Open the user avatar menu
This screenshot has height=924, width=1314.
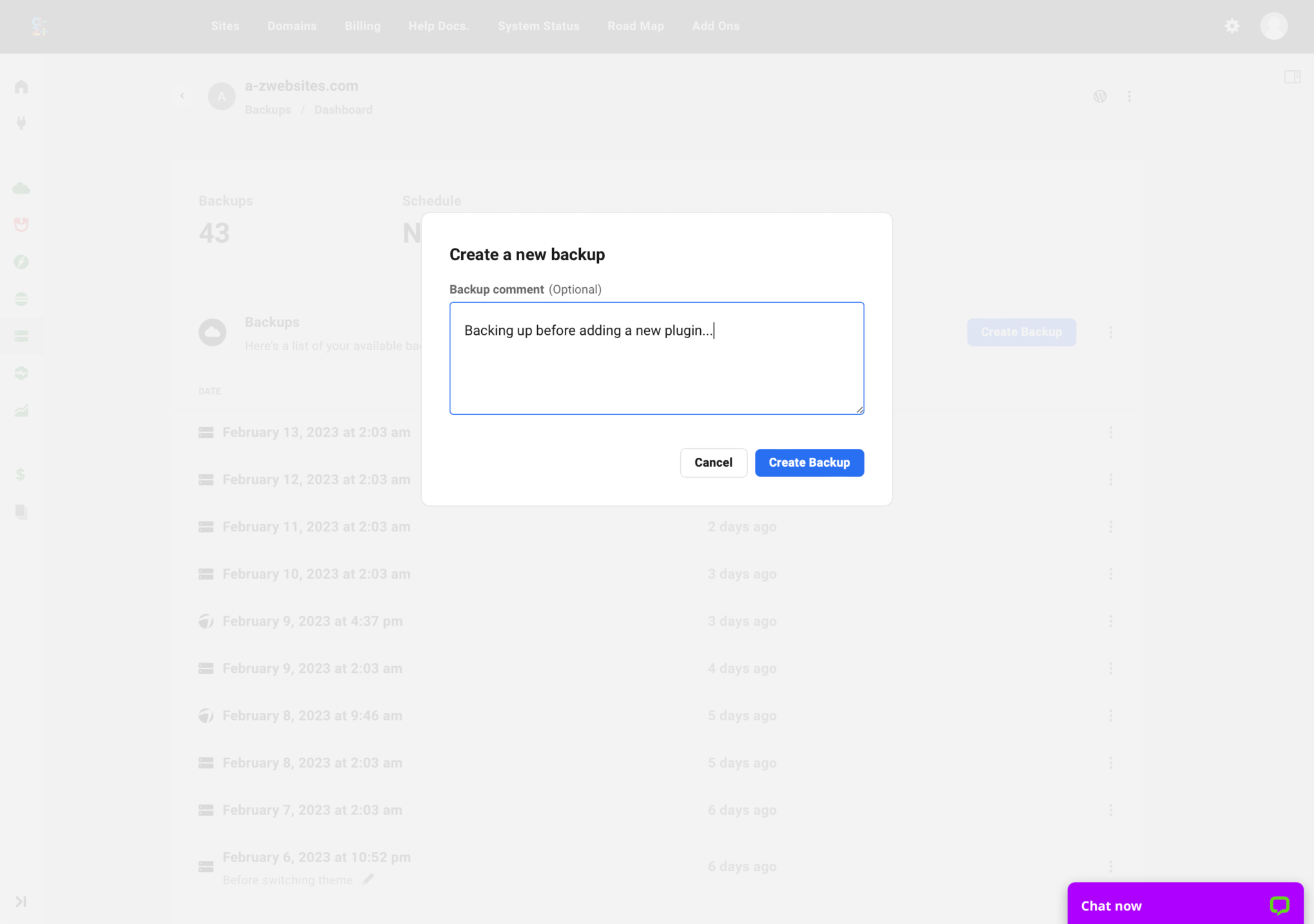click(x=1273, y=26)
